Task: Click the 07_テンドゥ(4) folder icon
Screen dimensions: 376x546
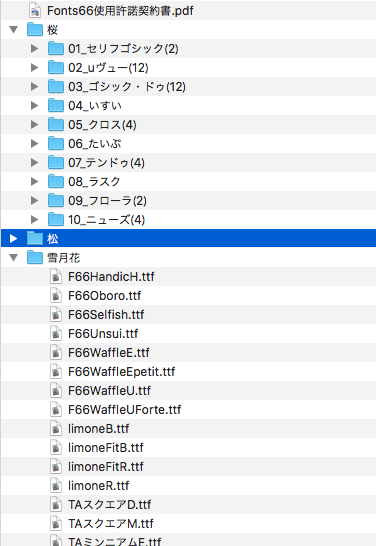Action: pos(56,162)
